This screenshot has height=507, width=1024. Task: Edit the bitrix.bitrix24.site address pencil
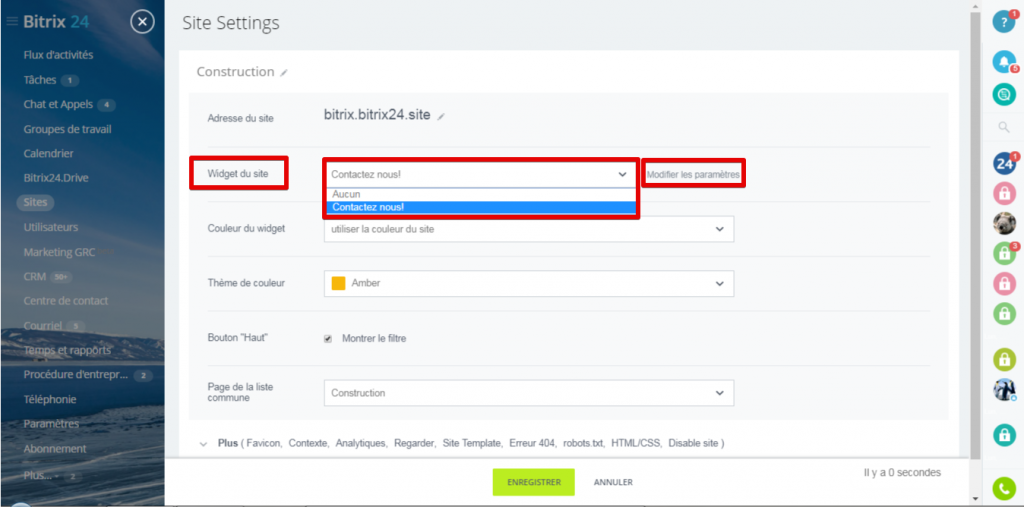(x=441, y=116)
